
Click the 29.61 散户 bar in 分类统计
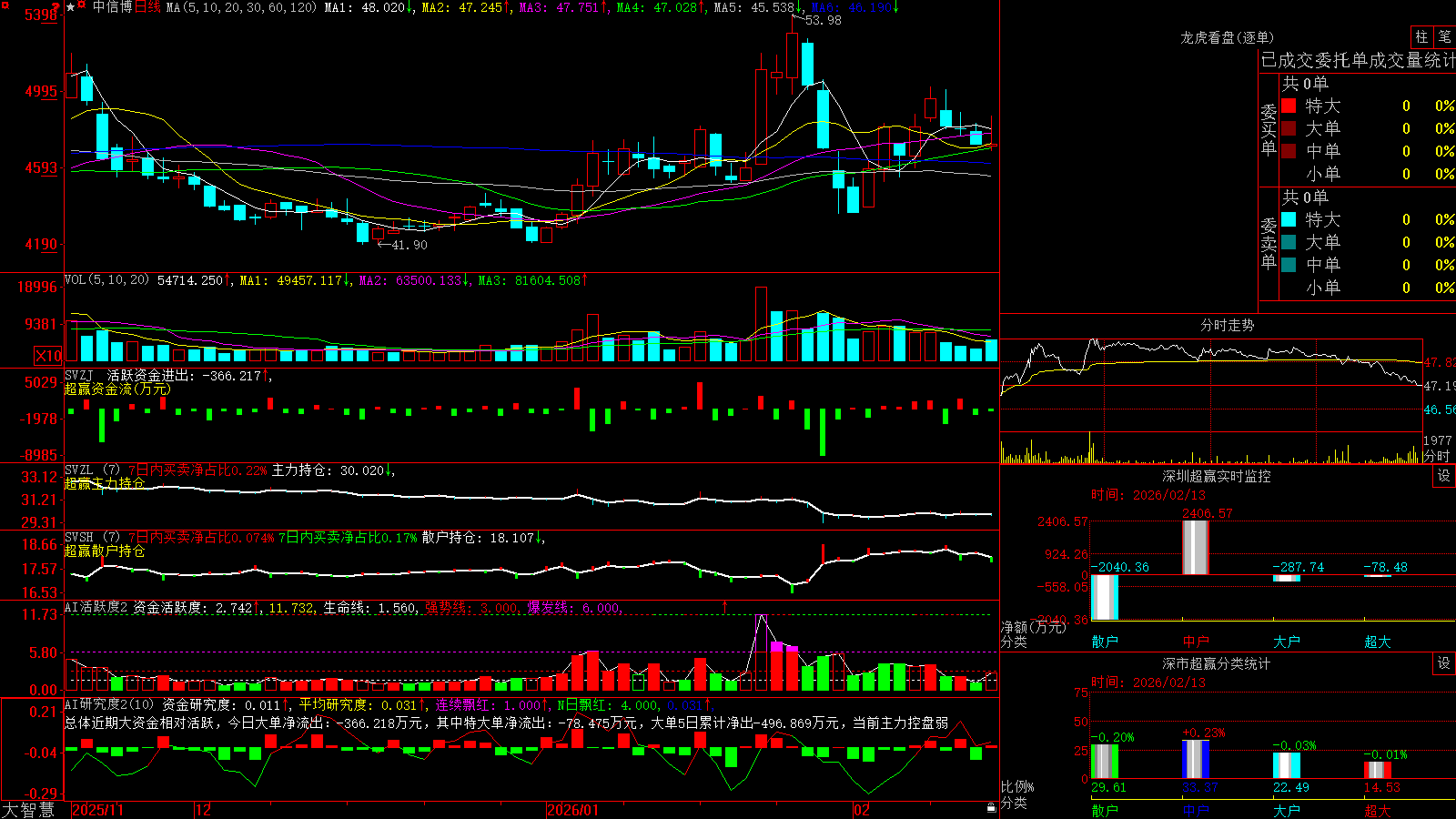tap(1105, 762)
